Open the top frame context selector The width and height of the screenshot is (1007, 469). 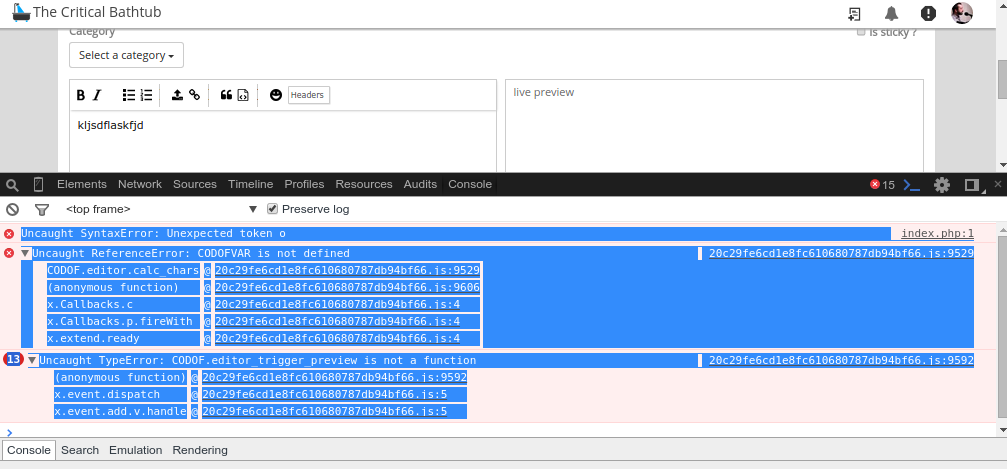pos(161,209)
